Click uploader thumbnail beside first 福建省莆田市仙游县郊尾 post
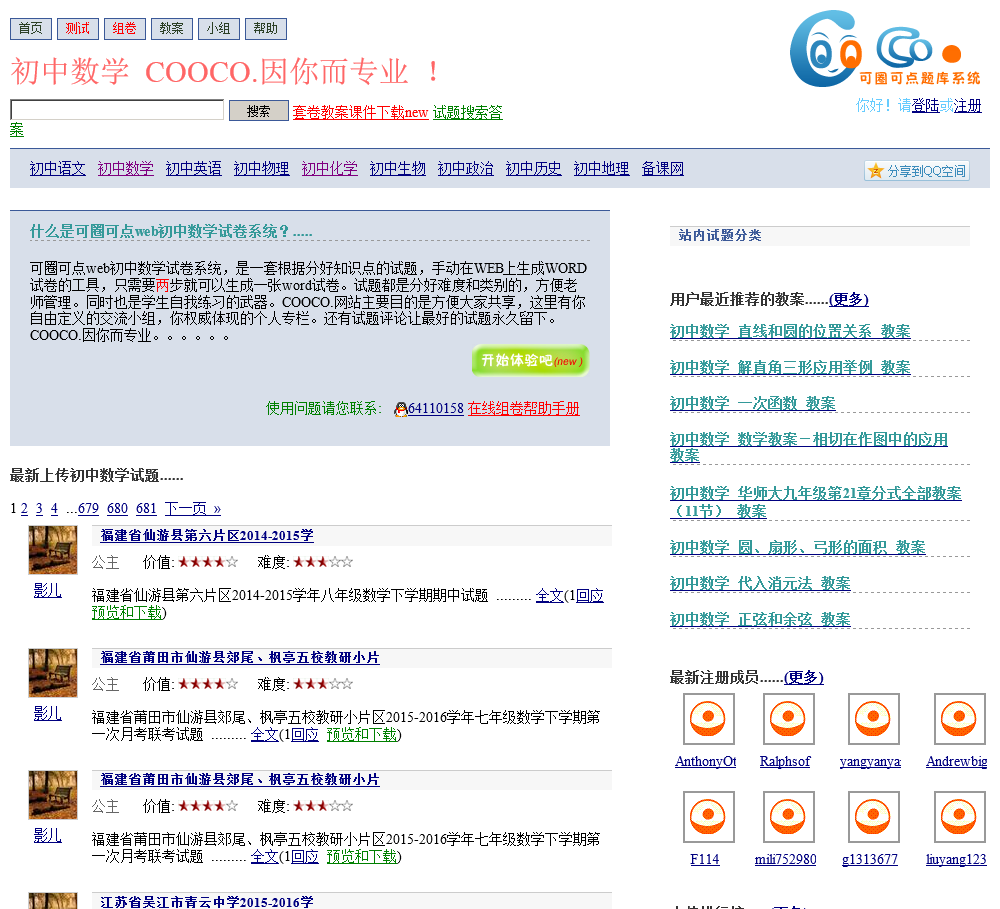Image resolution: width=1000 pixels, height=909 pixels. click(x=53, y=673)
